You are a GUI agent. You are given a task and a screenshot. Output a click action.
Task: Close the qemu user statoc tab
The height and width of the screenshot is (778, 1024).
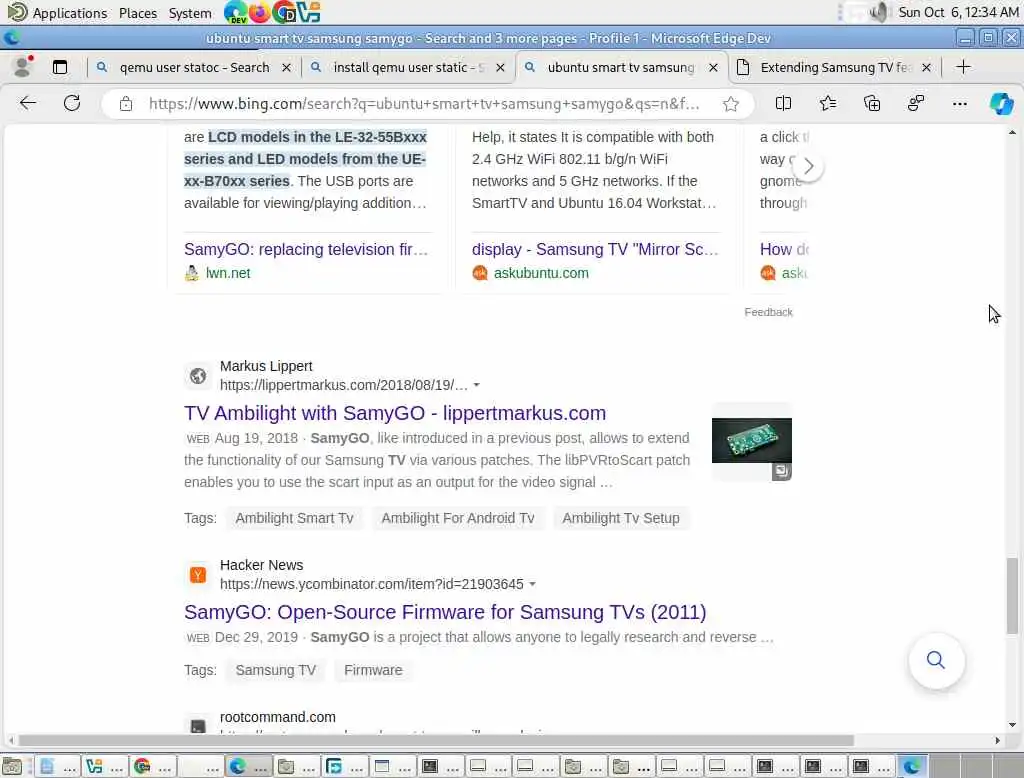[286, 67]
